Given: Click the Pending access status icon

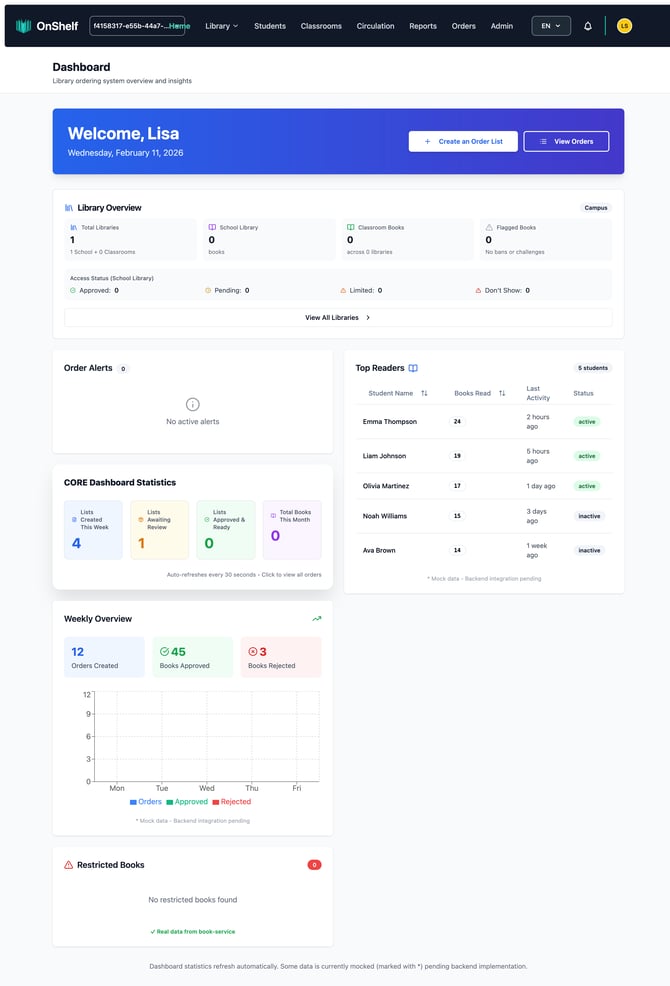Looking at the screenshot, I should pyautogui.click(x=208, y=291).
